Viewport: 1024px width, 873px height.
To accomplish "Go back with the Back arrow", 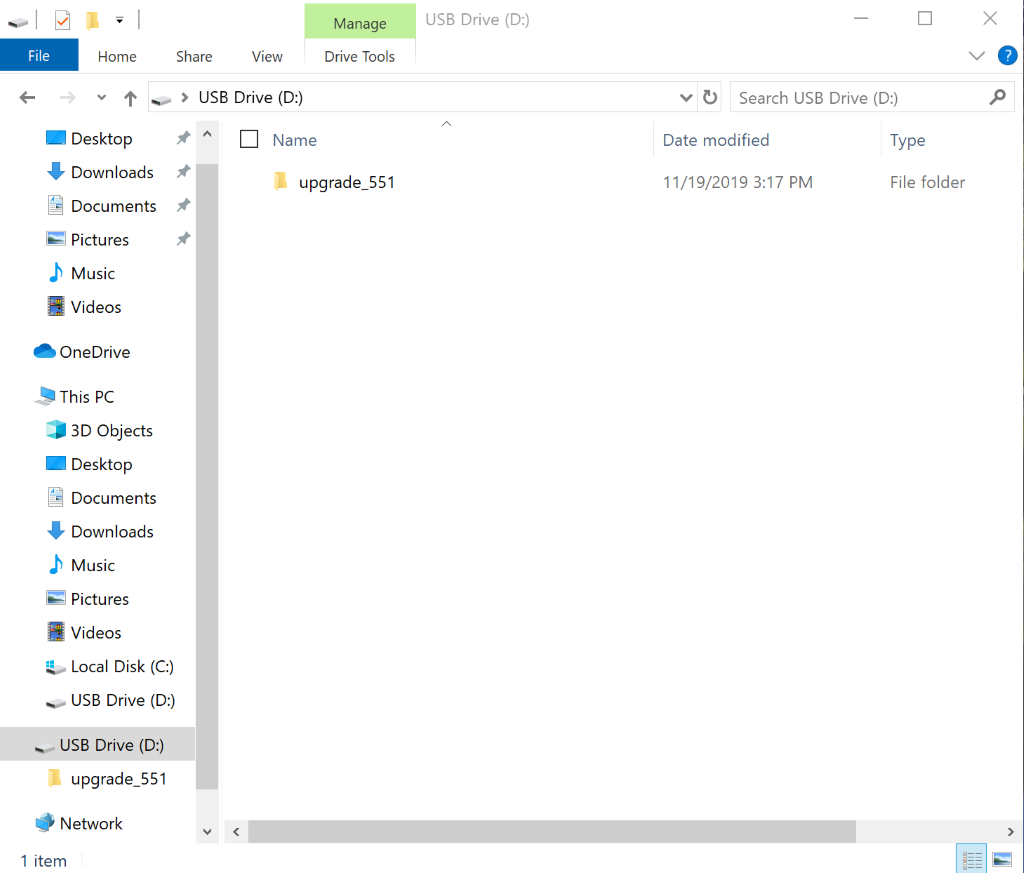I will 27,98.
